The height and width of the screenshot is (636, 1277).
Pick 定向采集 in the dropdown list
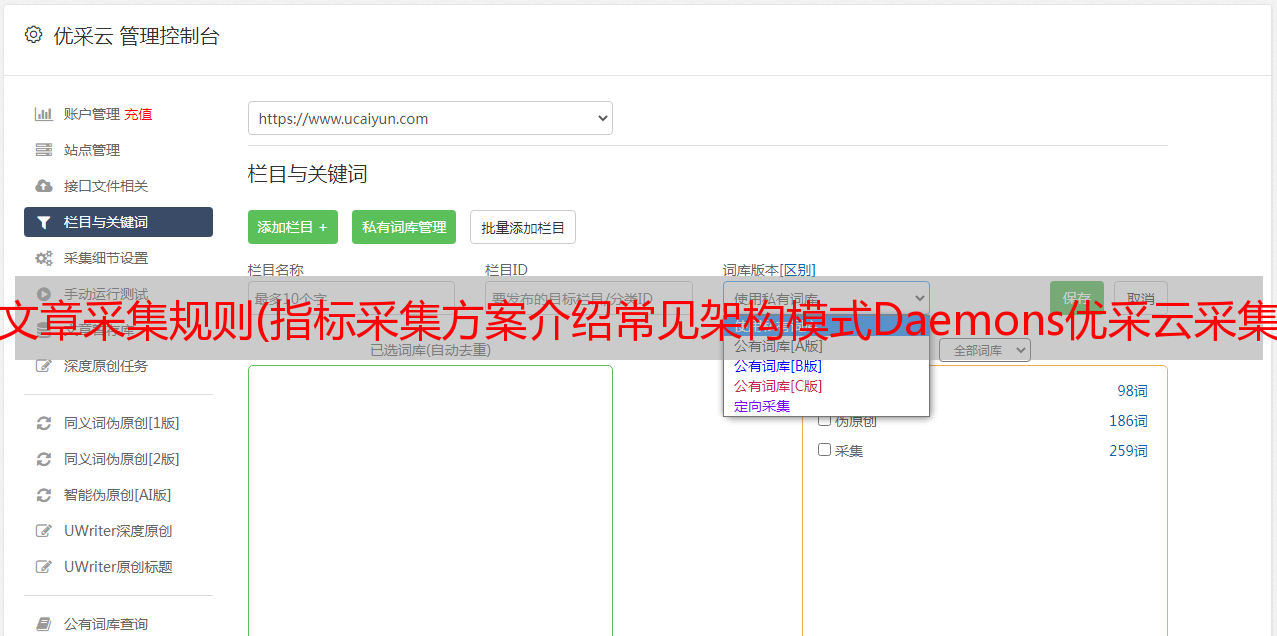pos(762,406)
